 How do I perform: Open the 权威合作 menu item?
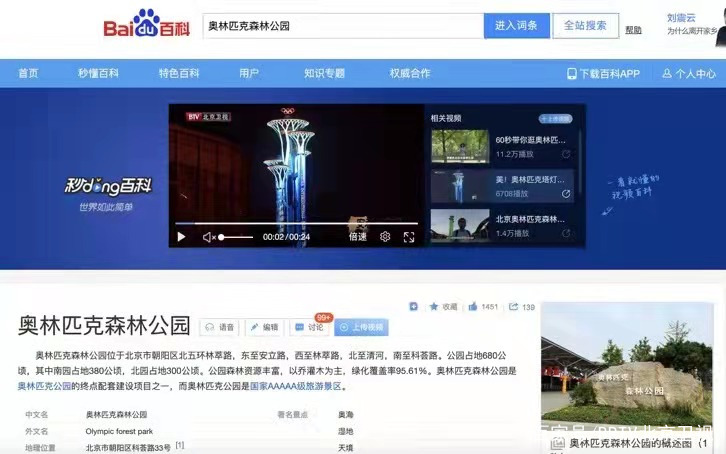pyautogui.click(x=410, y=73)
